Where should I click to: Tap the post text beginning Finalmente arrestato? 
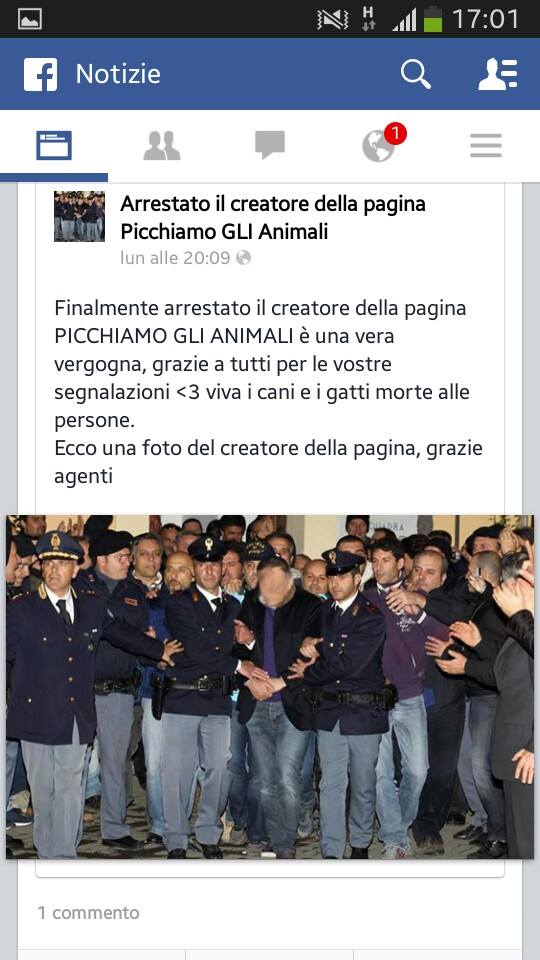tap(268, 392)
